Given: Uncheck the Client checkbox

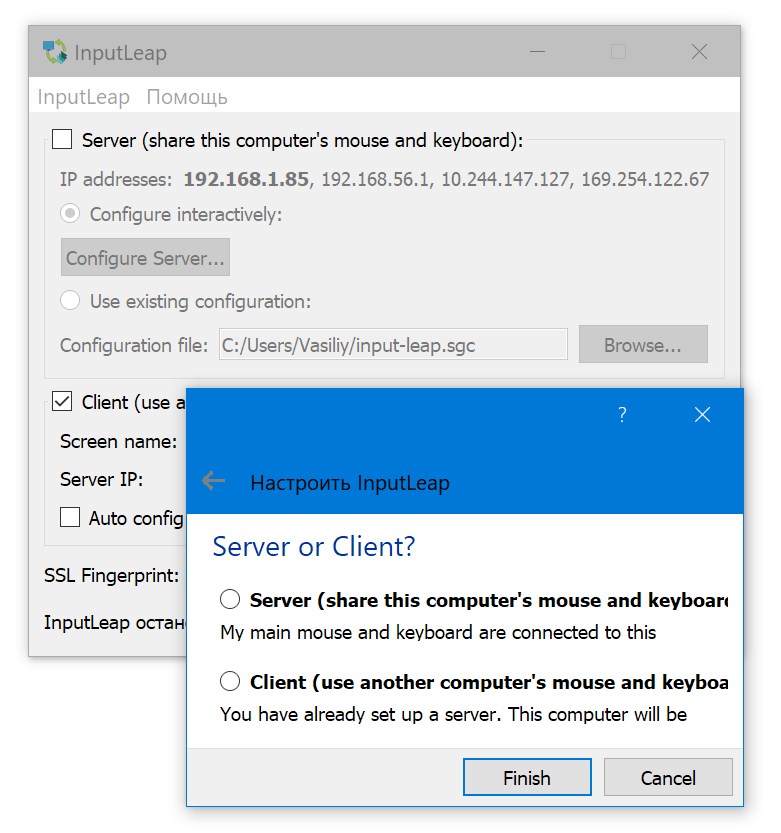Looking at the screenshot, I should tap(63, 402).
